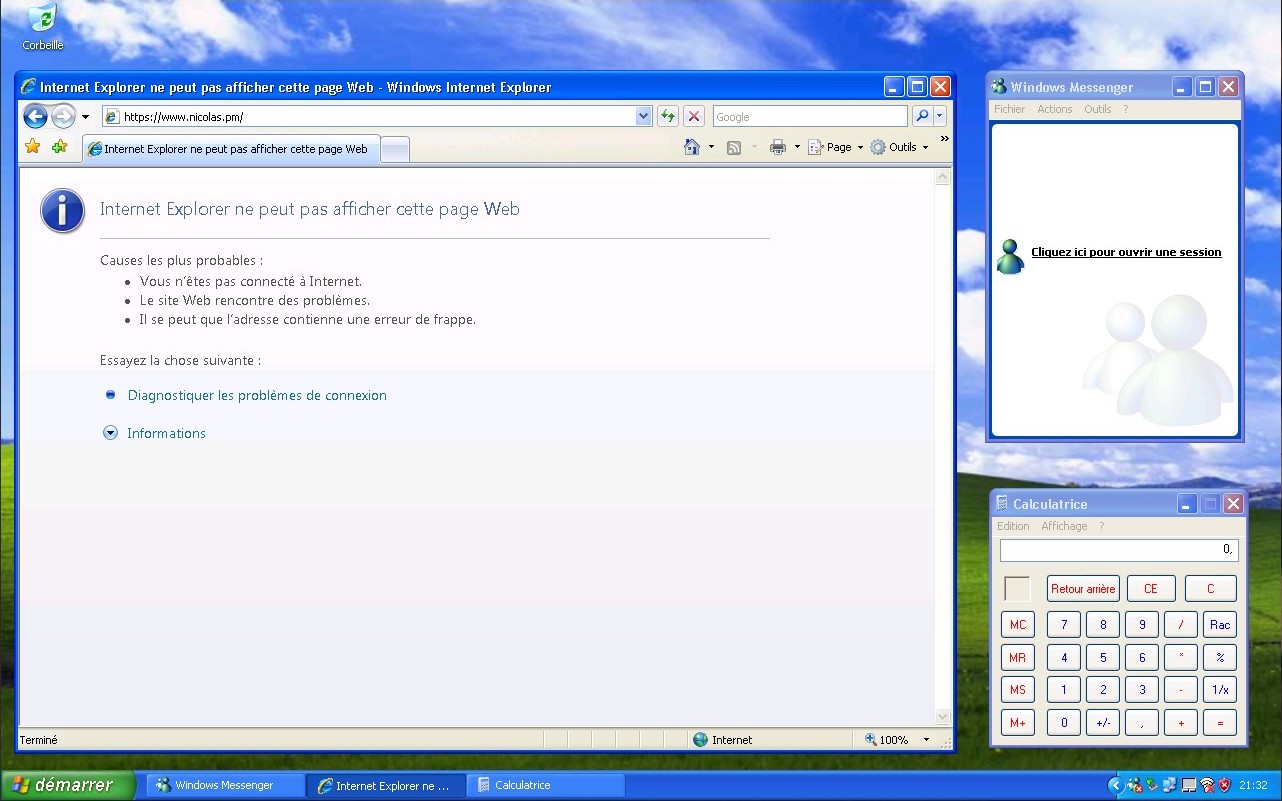1282x801 pixels.
Task: Expand the address bar URL history dropdown
Action: tap(643, 116)
